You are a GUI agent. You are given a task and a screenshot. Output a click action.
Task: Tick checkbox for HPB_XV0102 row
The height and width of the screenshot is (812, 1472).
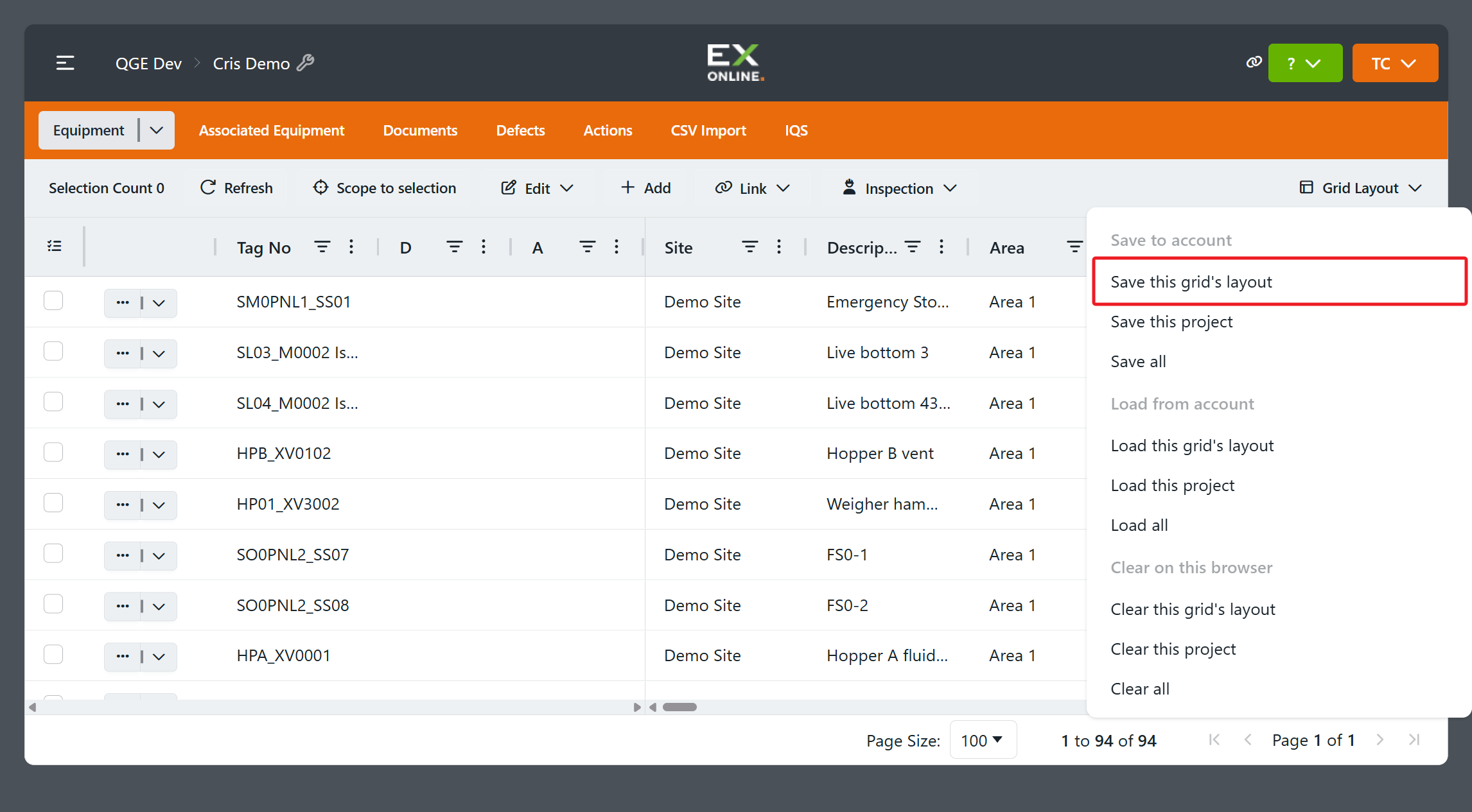click(53, 453)
